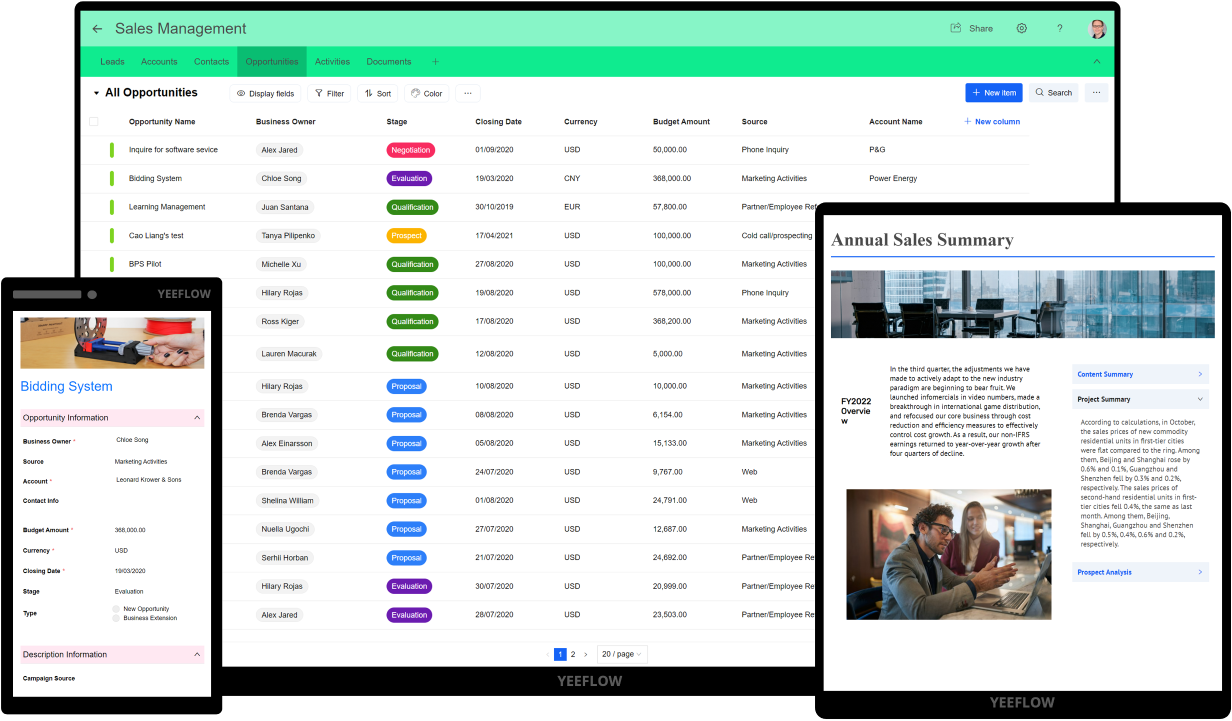Open the 20 / page dropdown
This screenshot has width=1232, height=721.
pos(622,654)
